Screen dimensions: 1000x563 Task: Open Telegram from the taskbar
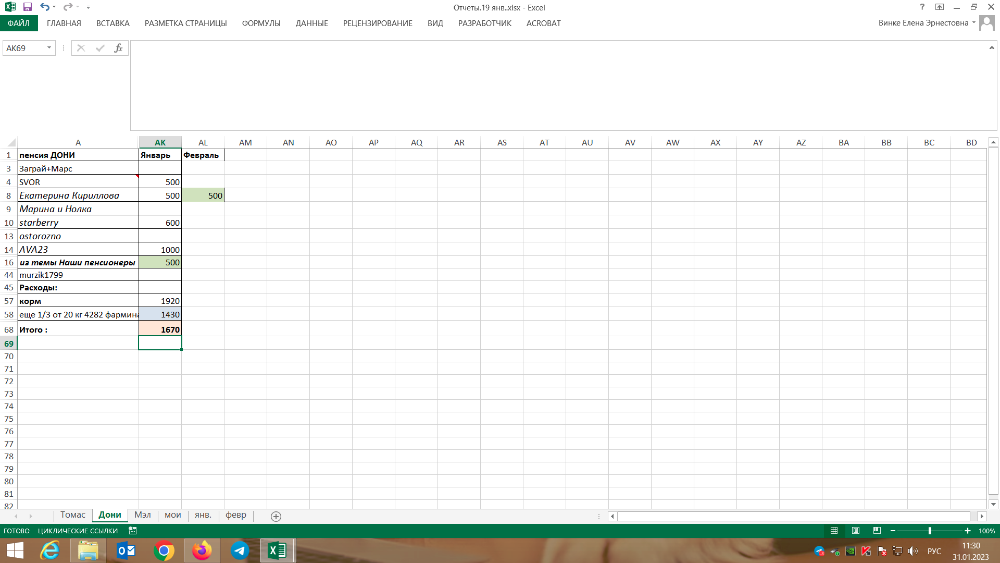click(240, 550)
